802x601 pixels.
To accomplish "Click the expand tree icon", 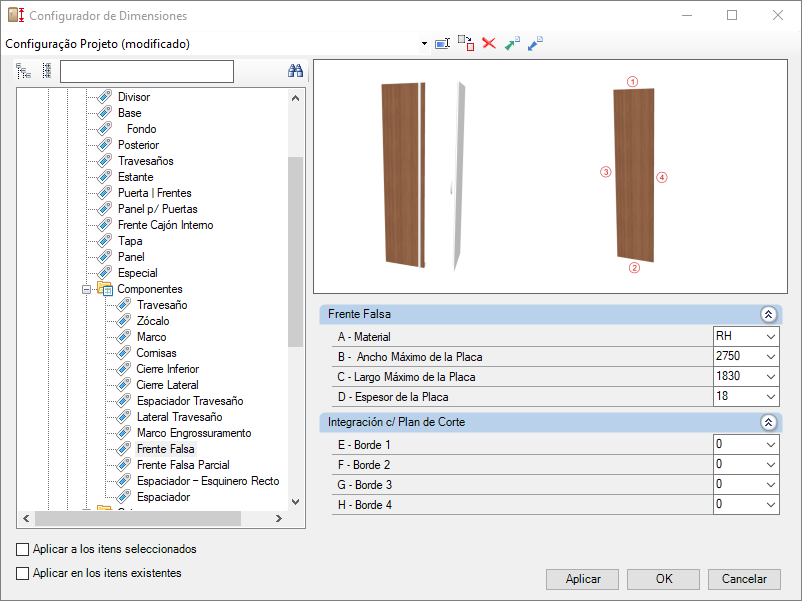I will [24, 71].
